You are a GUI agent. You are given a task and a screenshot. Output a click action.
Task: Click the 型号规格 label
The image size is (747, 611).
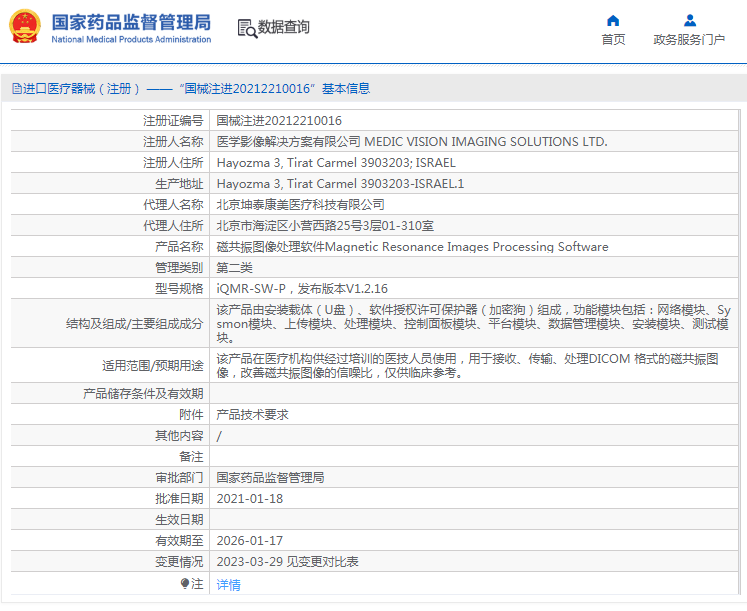pos(179,289)
